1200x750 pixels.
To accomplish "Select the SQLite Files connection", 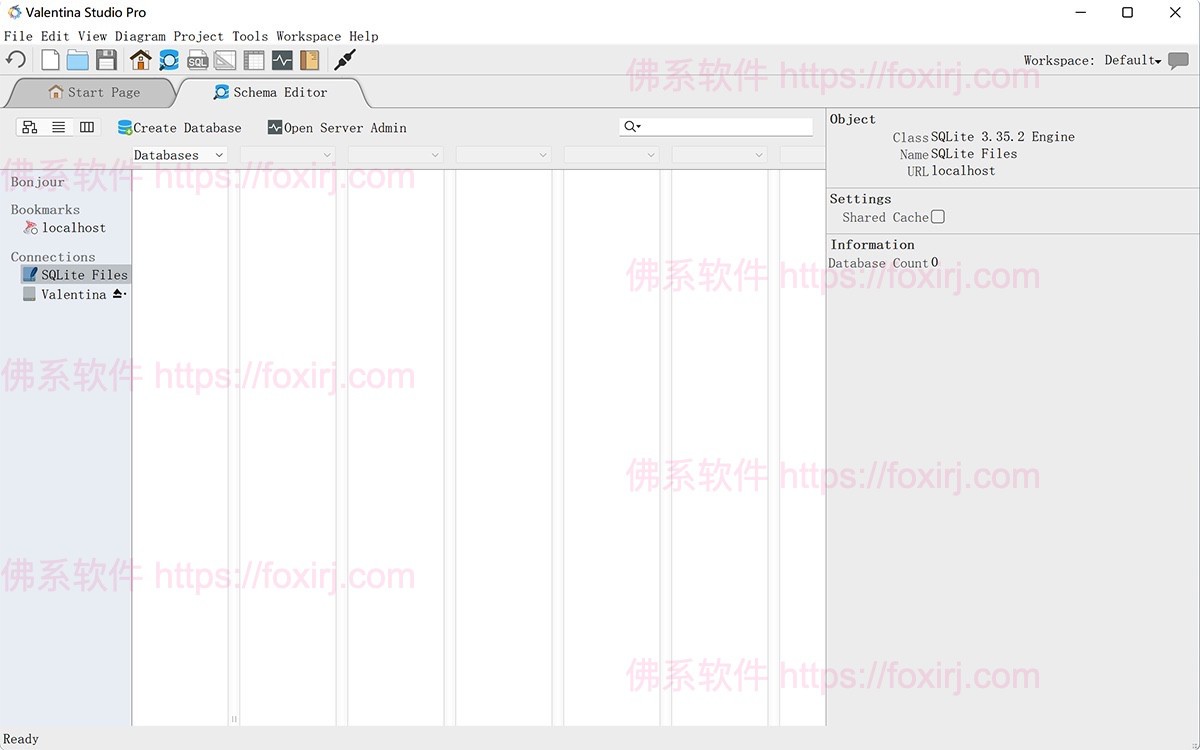I will (85, 274).
